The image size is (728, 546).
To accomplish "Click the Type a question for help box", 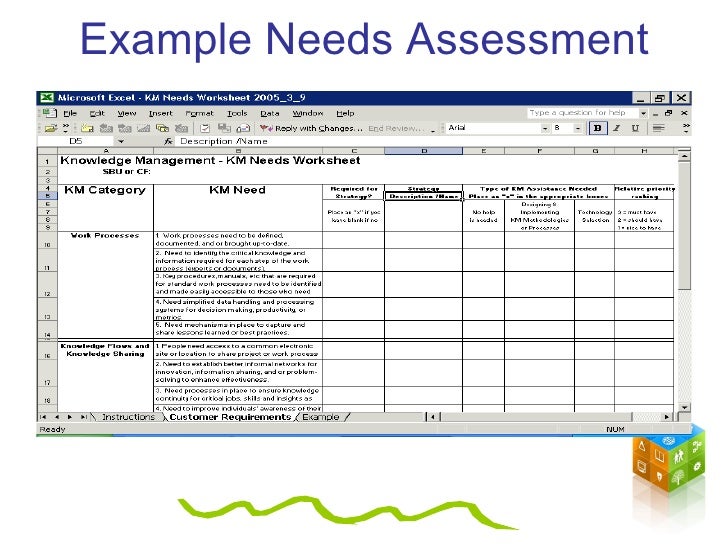I will click(582, 113).
